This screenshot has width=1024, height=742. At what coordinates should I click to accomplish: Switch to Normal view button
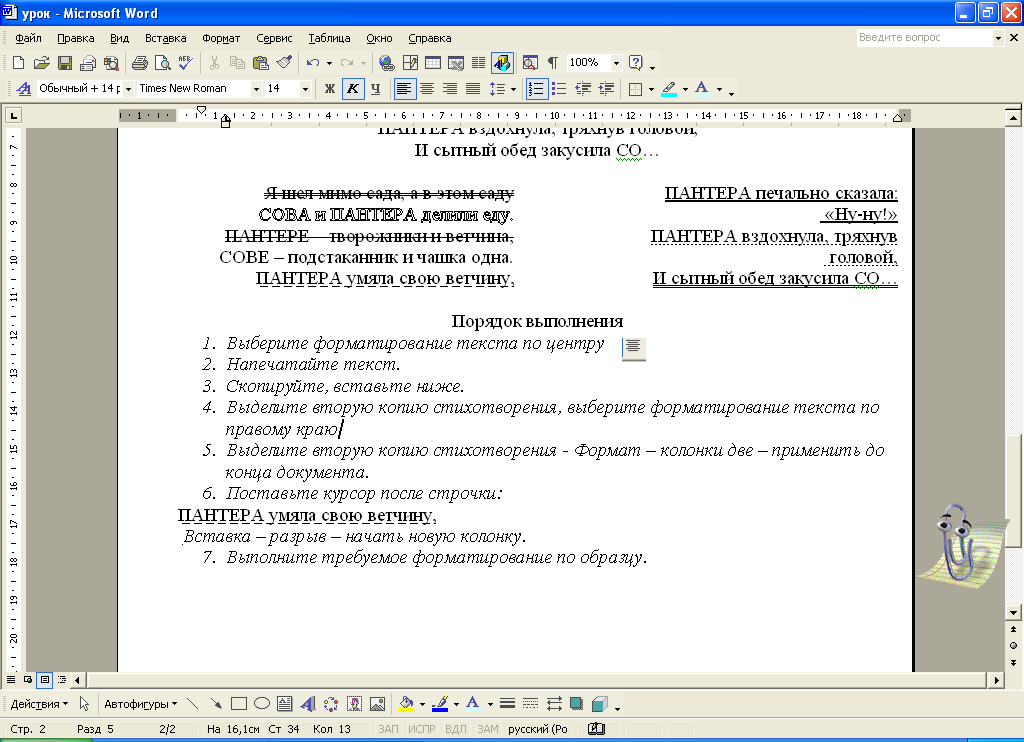11,680
